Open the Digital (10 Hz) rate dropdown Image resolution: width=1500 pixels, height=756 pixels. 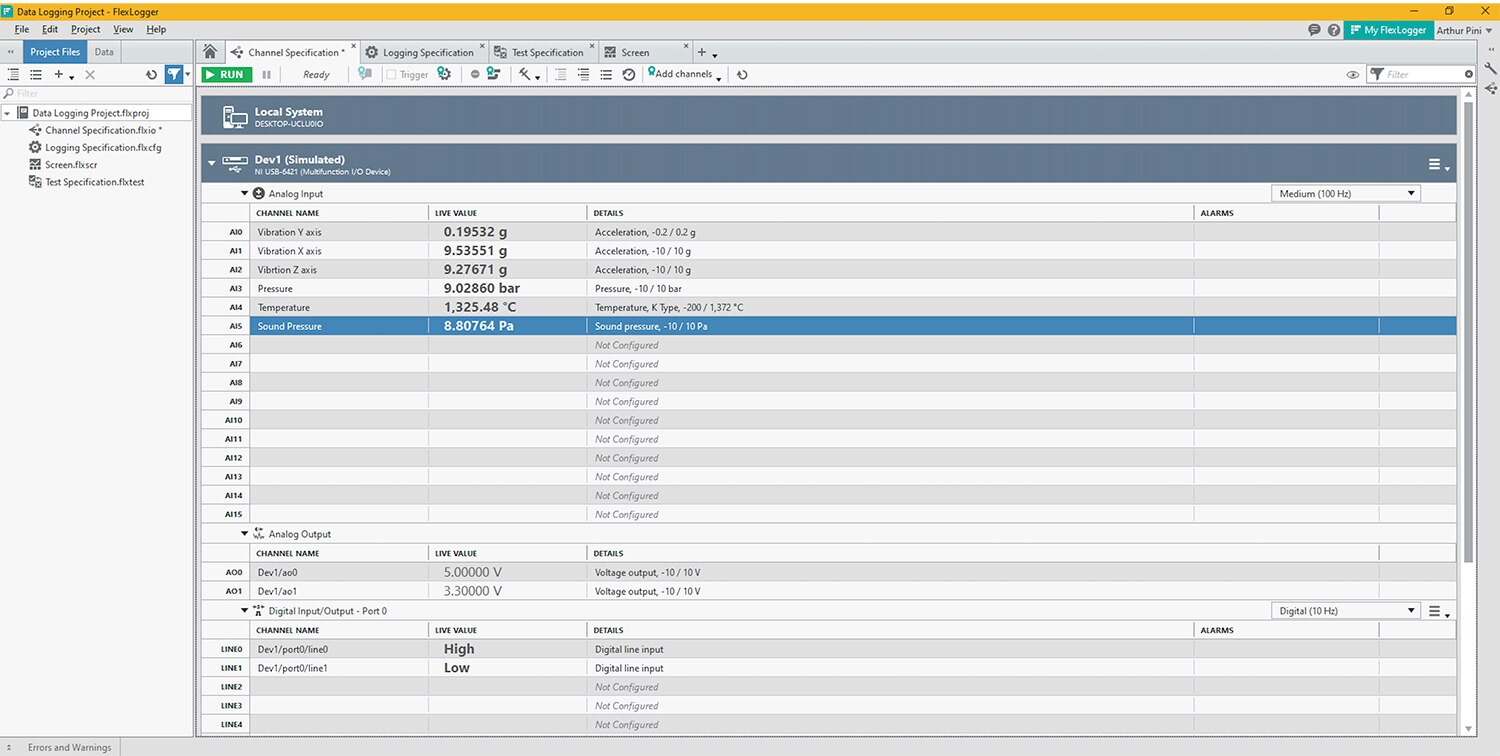click(1346, 611)
